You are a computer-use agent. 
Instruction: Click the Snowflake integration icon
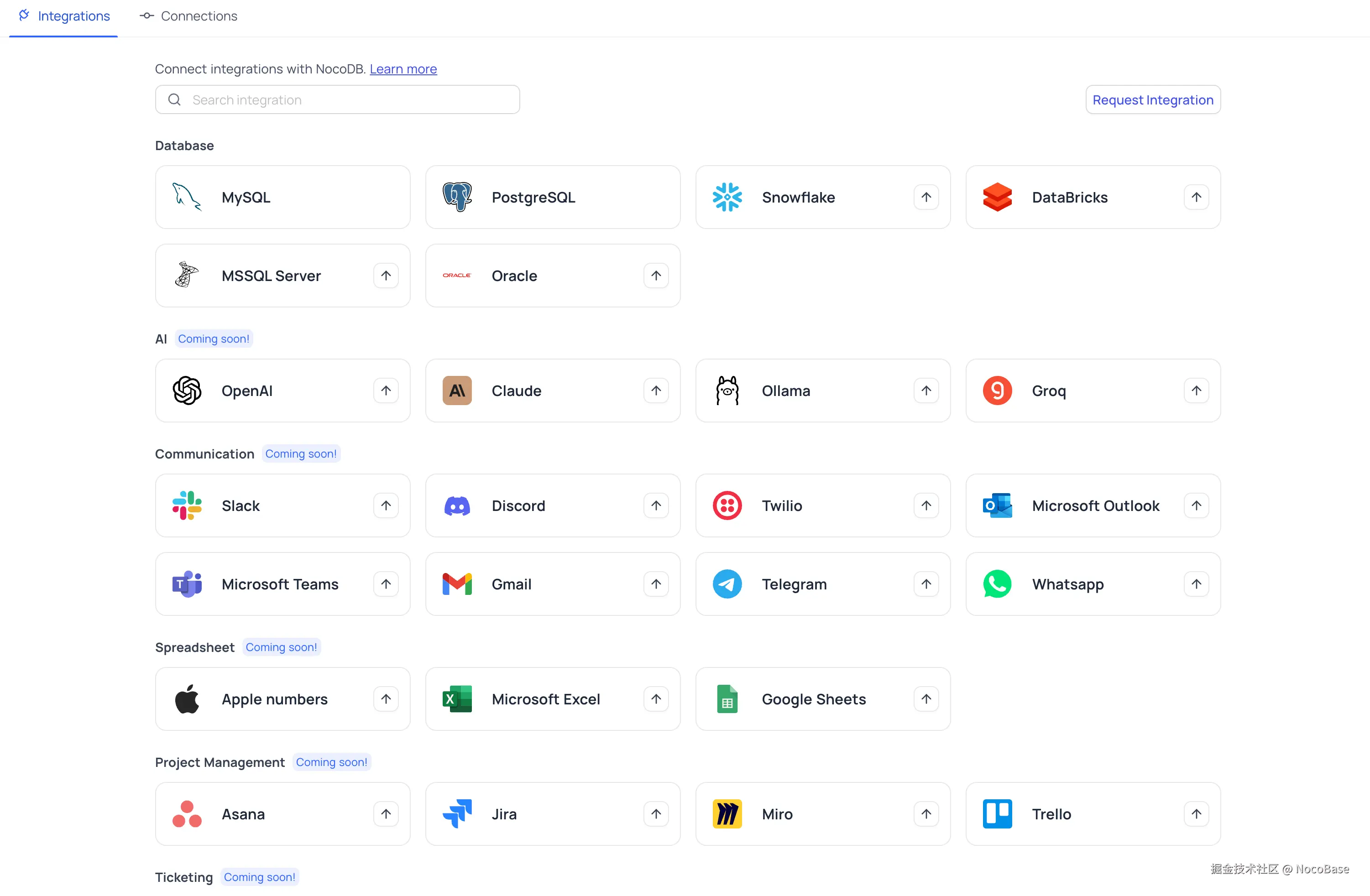[727, 197]
